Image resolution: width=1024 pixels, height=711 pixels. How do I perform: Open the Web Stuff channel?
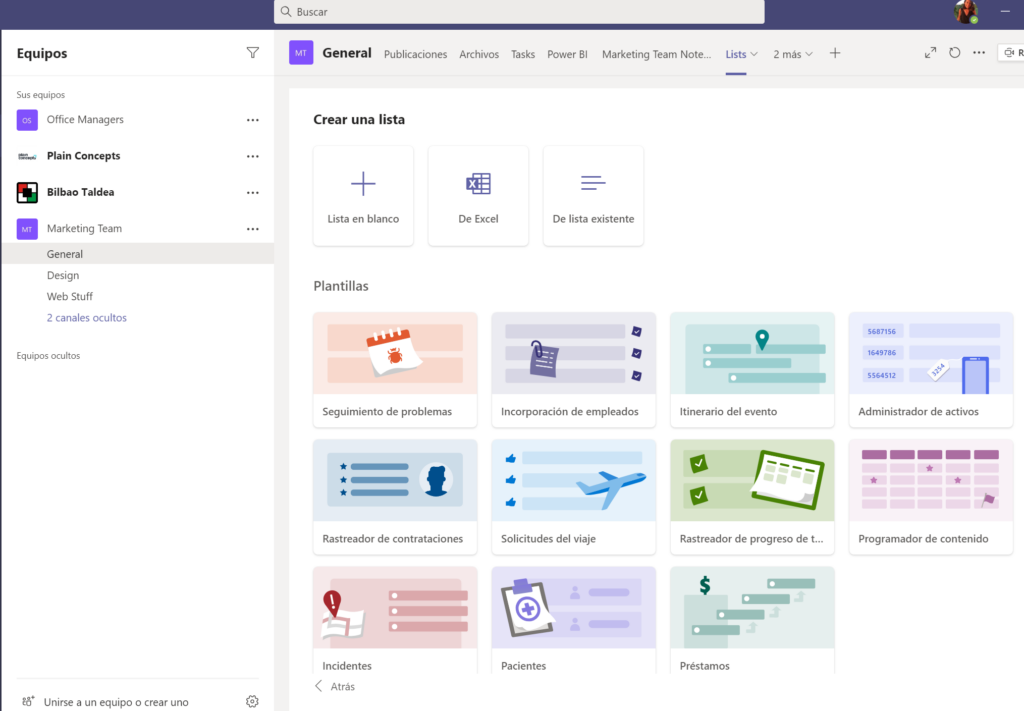70,296
